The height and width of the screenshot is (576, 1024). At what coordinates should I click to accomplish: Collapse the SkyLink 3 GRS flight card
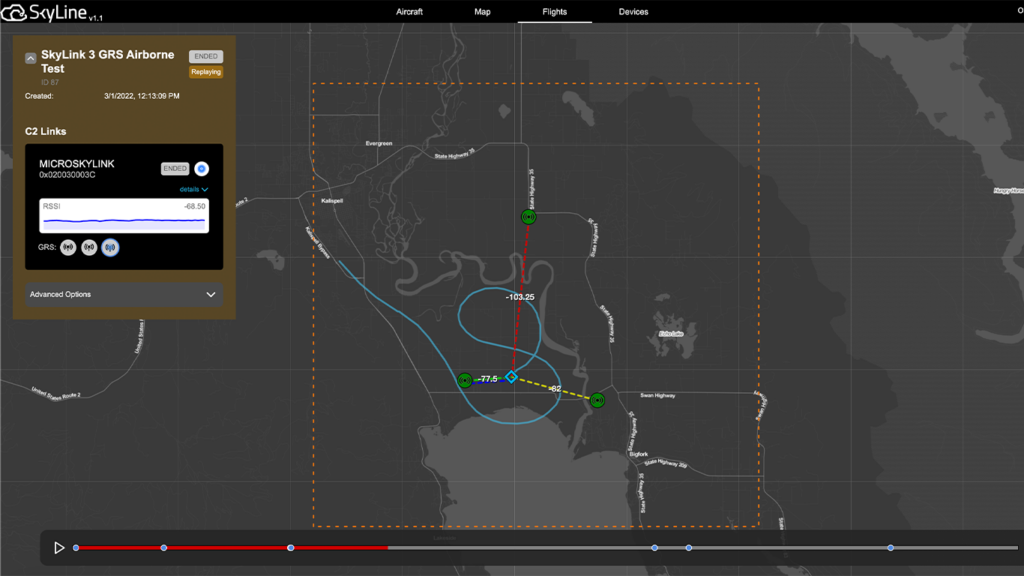click(31, 58)
